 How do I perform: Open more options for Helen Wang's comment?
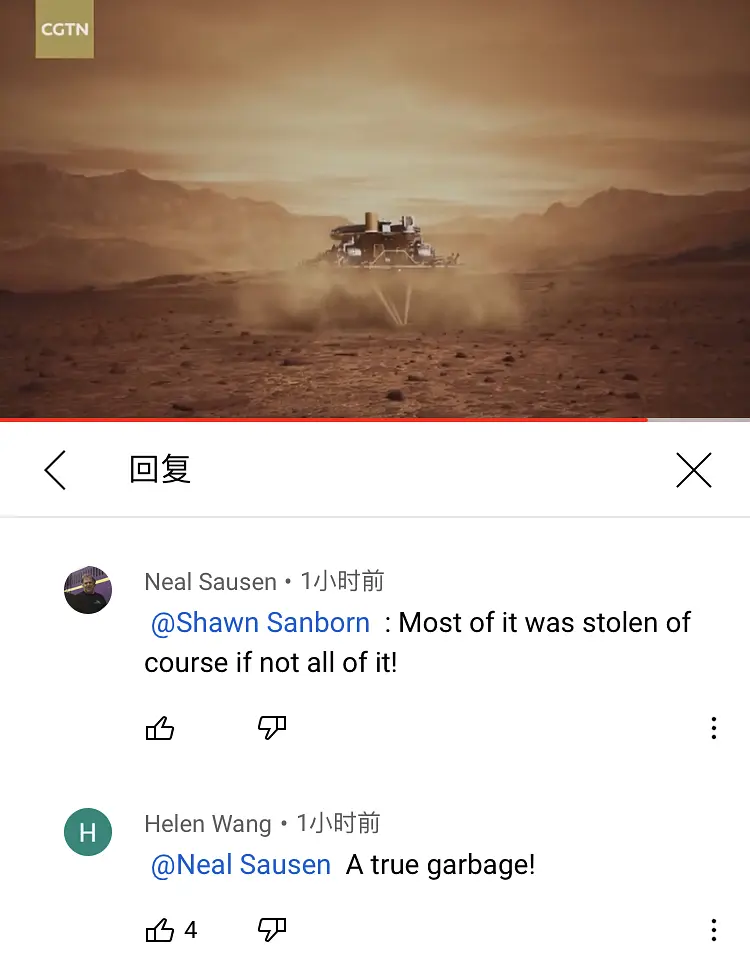tap(714, 930)
